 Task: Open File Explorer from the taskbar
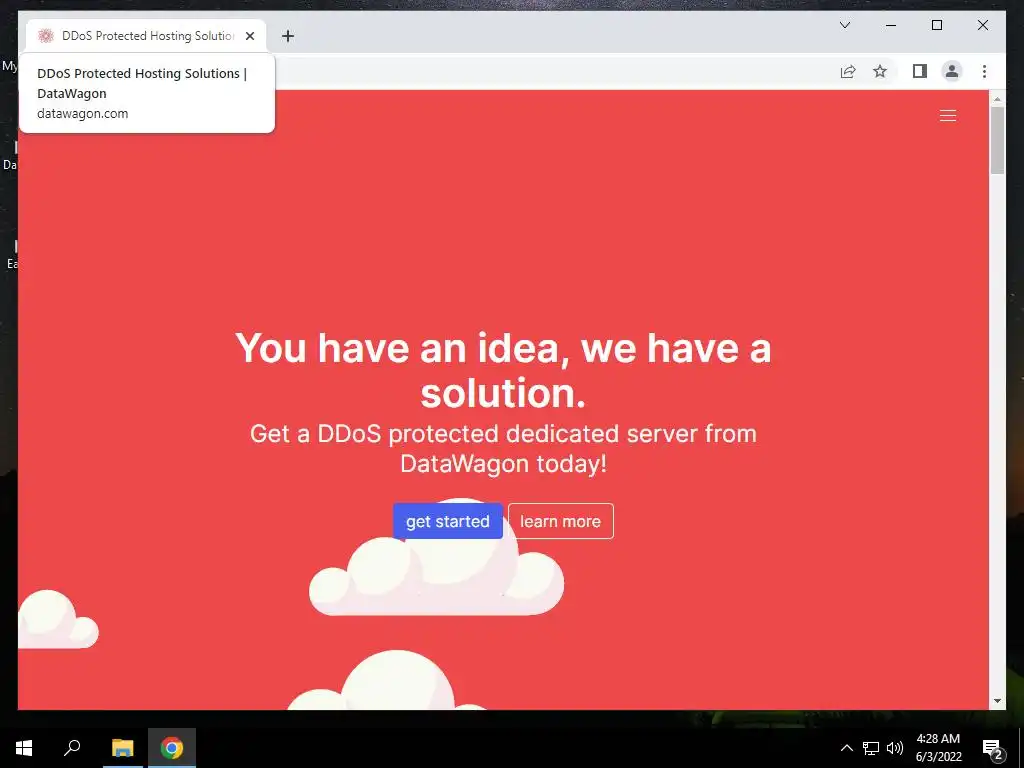(122, 748)
